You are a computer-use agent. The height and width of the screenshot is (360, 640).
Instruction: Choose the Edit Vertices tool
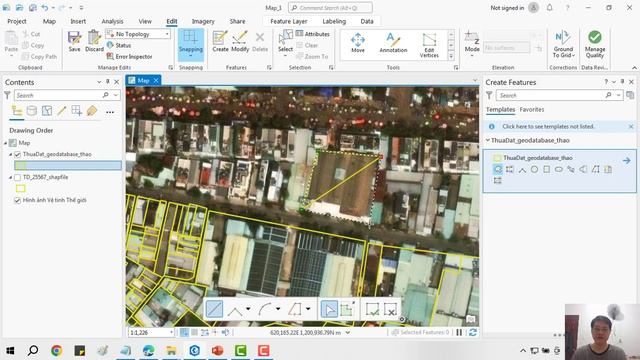coord(429,45)
